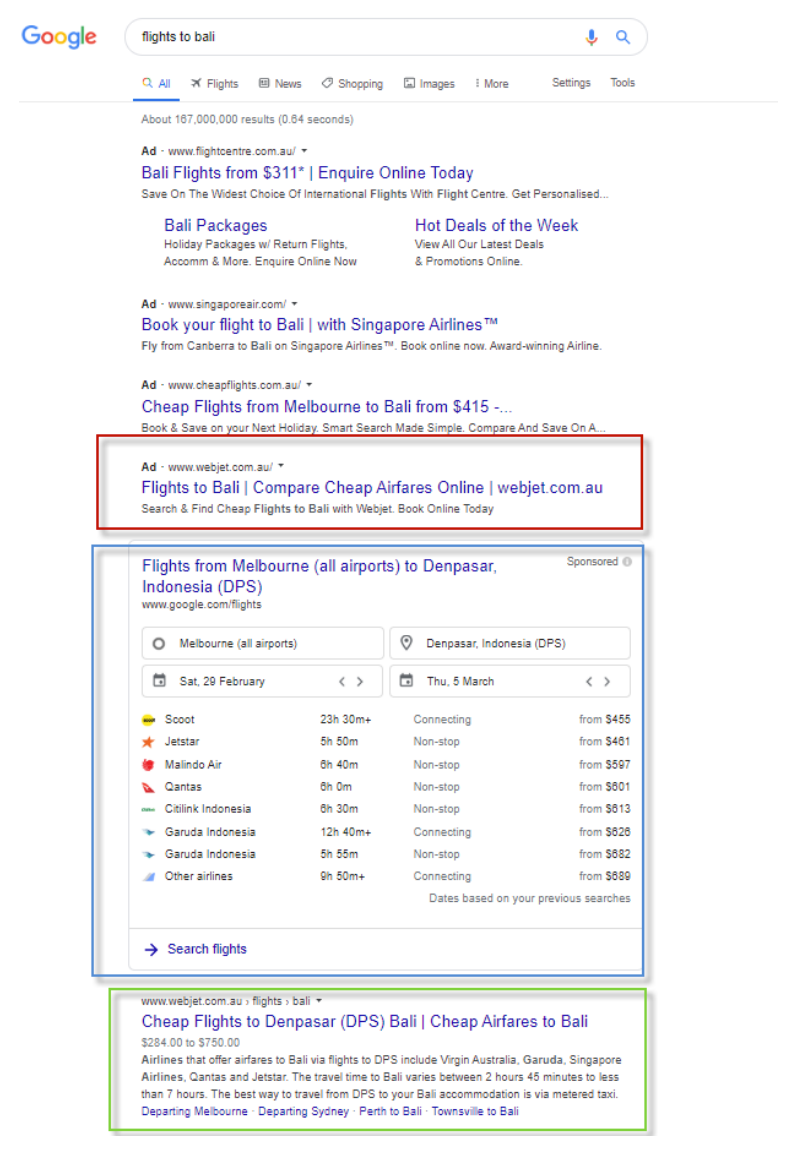Click the 'from $455' Scoot price
The height and width of the screenshot is (1162, 788).
point(604,720)
